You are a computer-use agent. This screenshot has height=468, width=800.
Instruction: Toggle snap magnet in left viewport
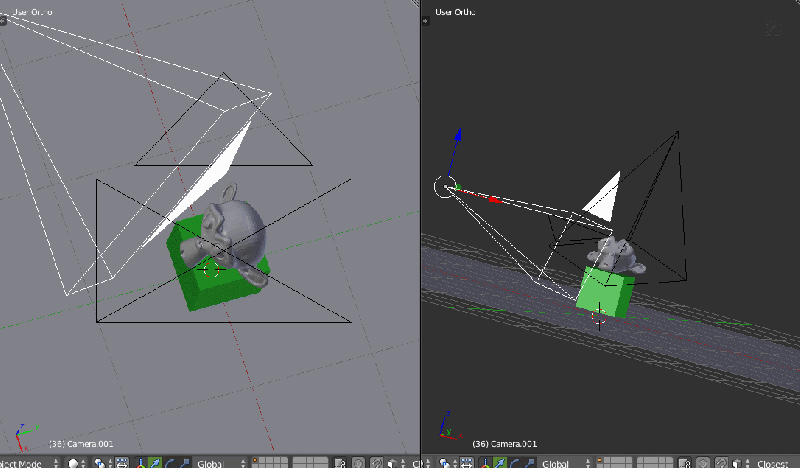pyautogui.click(x=377, y=463)
